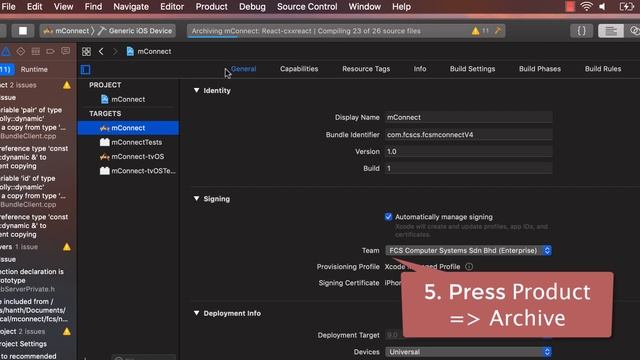The width and height of the screenshot is (640, 360).
Task: Open the Help menu
Action: click(x=401, y=7)
